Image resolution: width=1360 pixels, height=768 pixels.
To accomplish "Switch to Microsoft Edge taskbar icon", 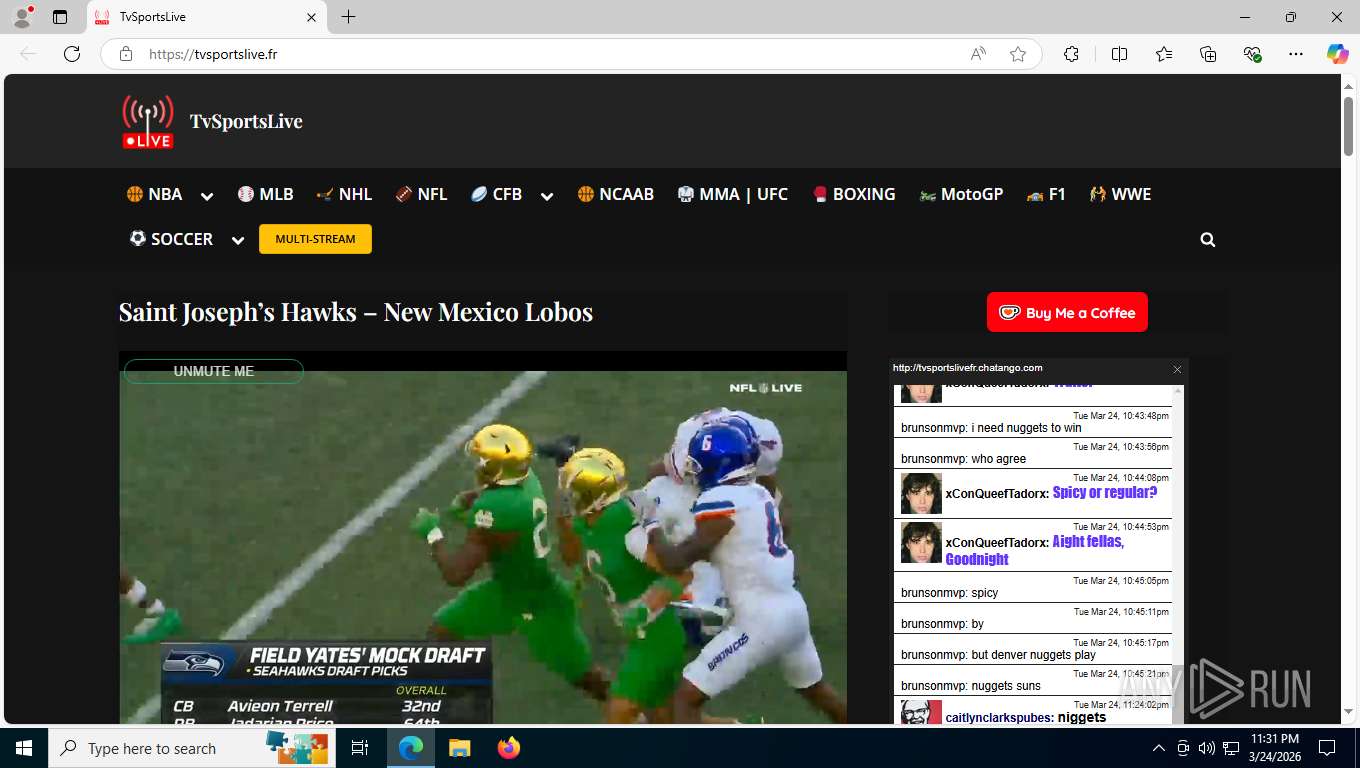I will point(410,748).
